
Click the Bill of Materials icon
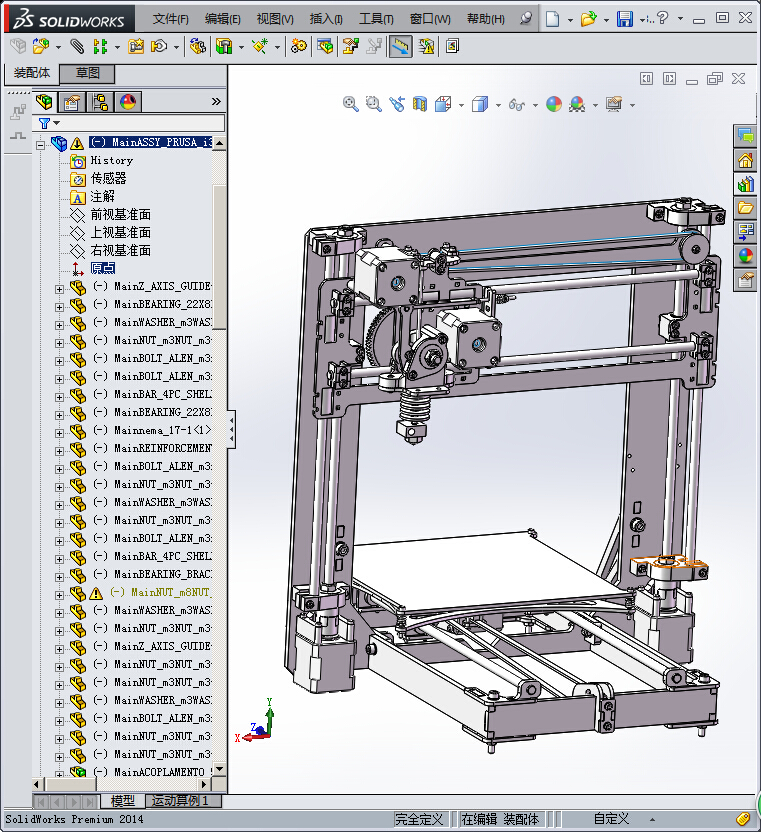click(325, 47)
